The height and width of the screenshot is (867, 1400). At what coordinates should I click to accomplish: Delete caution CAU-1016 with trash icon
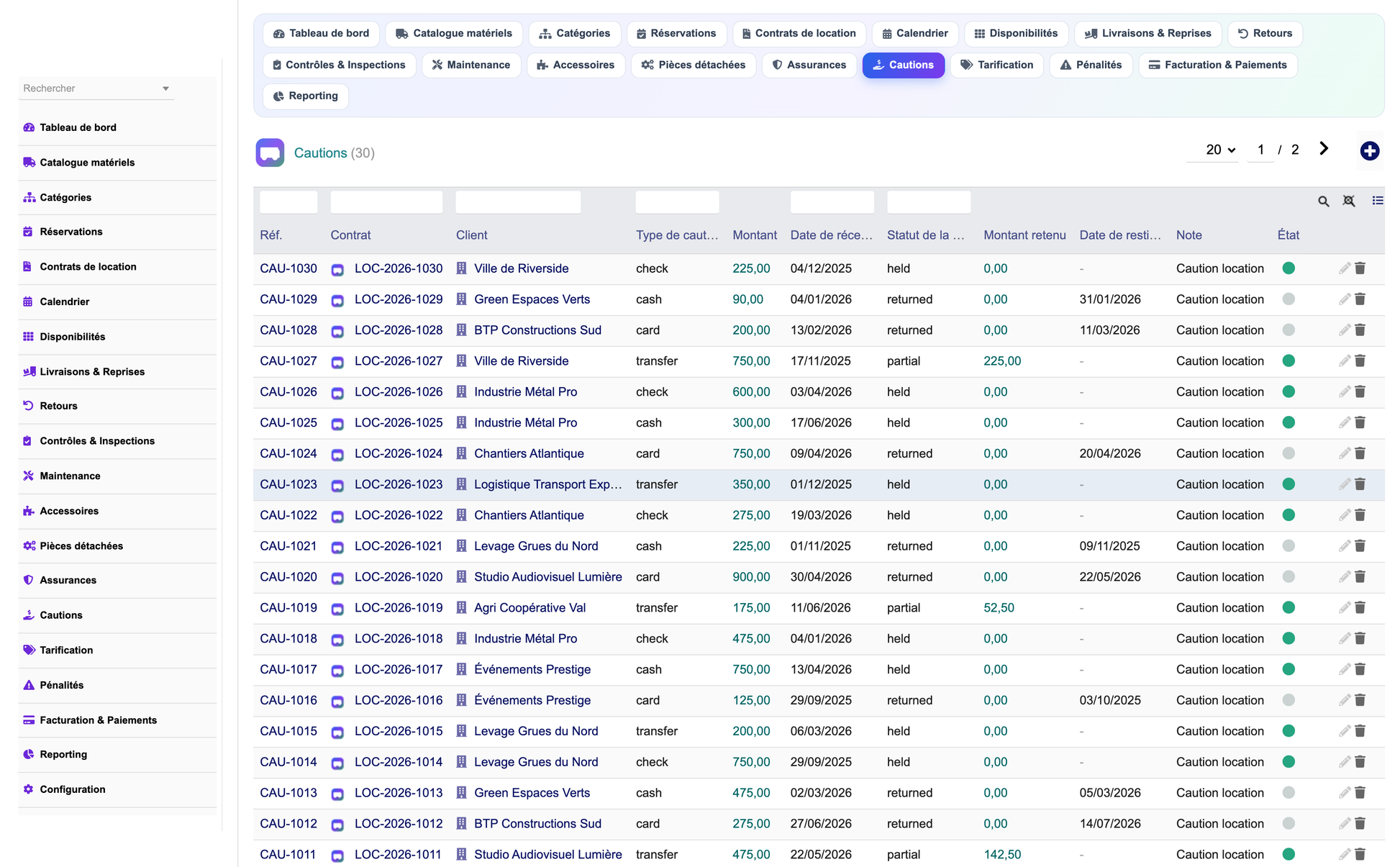tap(1360, 701)
